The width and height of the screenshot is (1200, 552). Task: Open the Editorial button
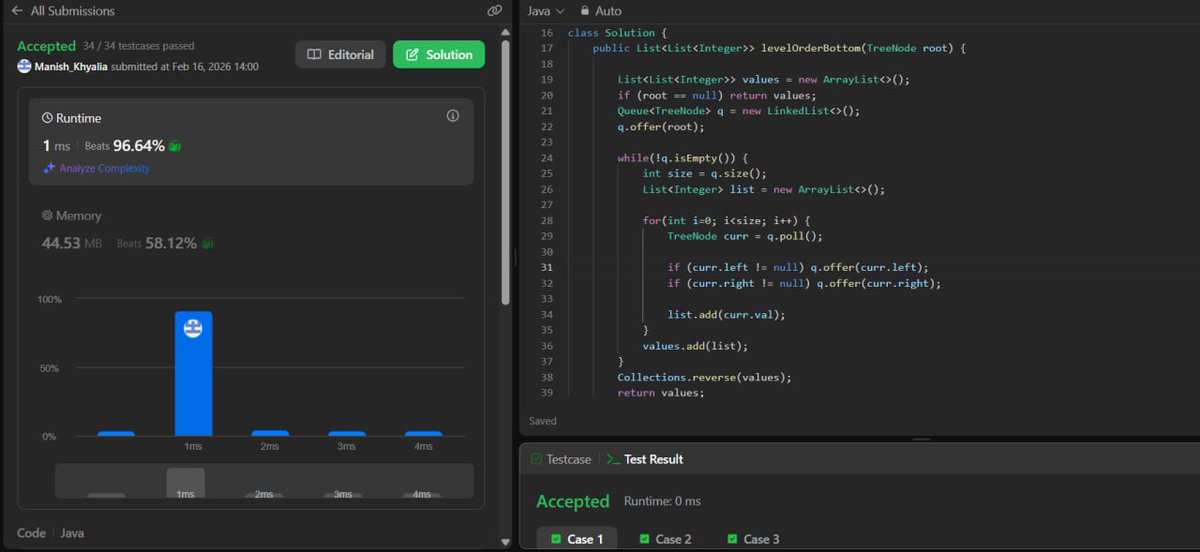click(341, 55)
